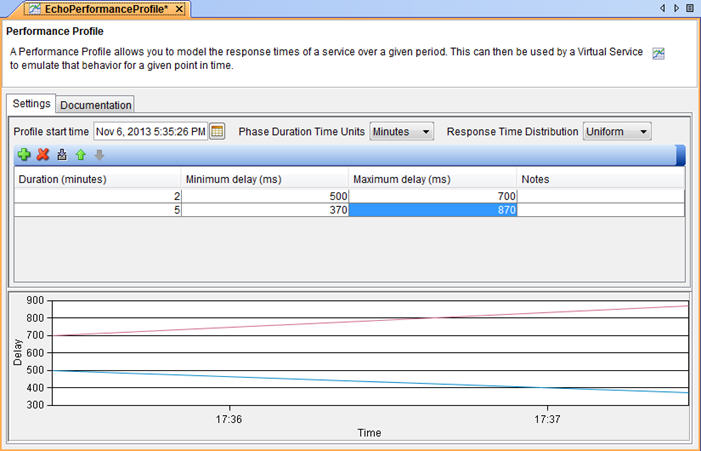Open the editor tab list icon

[690, 8]
